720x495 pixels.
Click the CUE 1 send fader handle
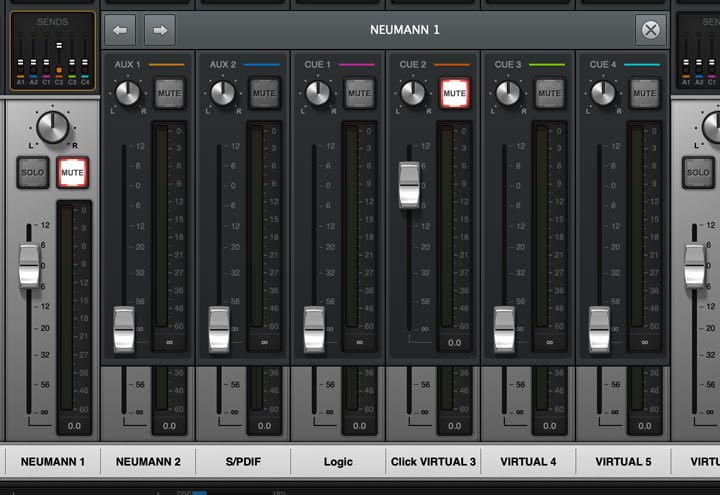click(314, 329)
